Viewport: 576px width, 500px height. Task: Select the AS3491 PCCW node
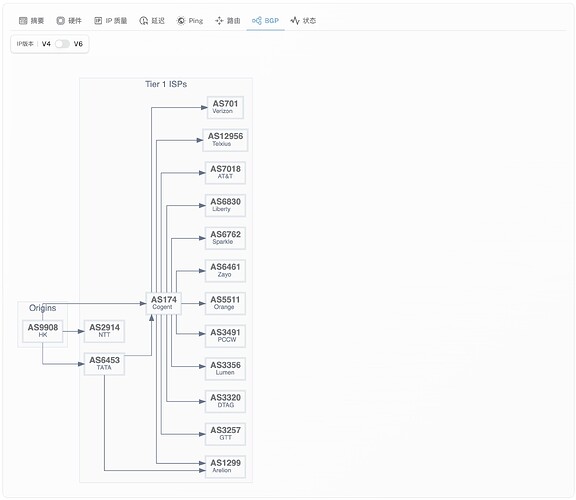coord(225,336)
